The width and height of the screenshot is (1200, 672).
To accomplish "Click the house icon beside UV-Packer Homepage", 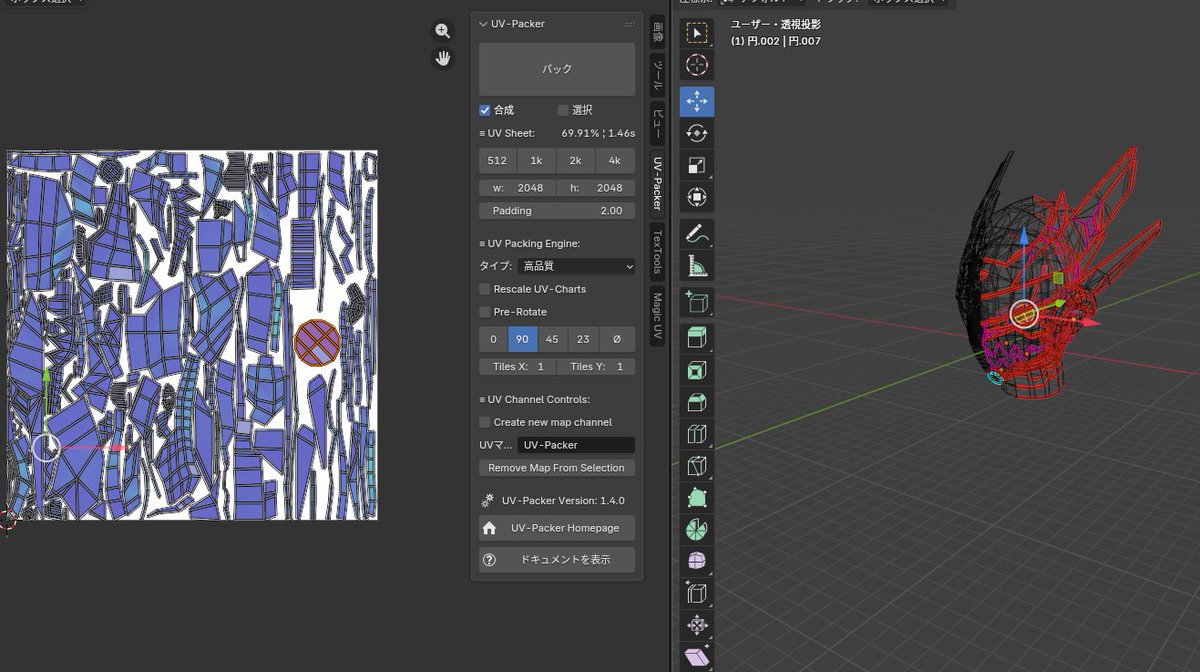I will coord(489,528).
